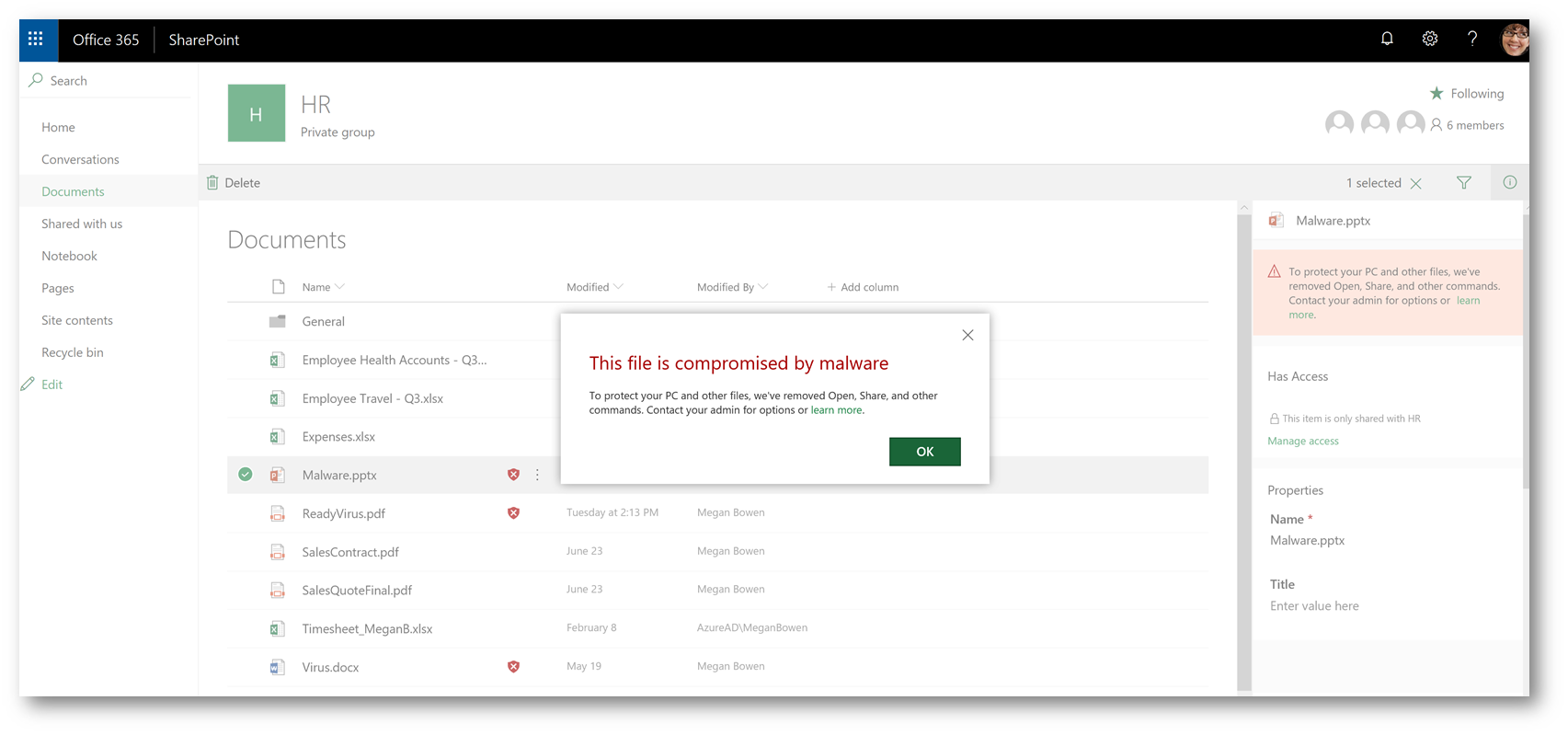Clear the 1 selected item selection
The height and width of the screenshot is (735, 1568).
pyautogui.click(x=1416, y=184)
